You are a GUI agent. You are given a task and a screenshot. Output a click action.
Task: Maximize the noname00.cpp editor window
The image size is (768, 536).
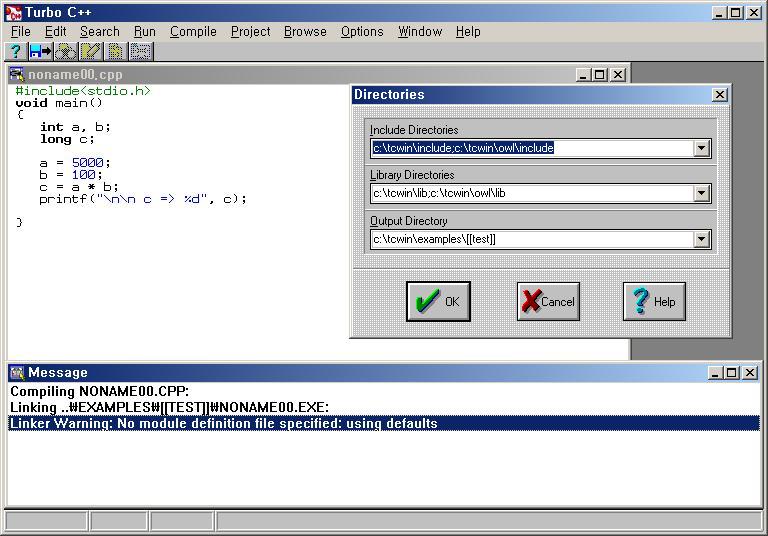pos(600,74)
